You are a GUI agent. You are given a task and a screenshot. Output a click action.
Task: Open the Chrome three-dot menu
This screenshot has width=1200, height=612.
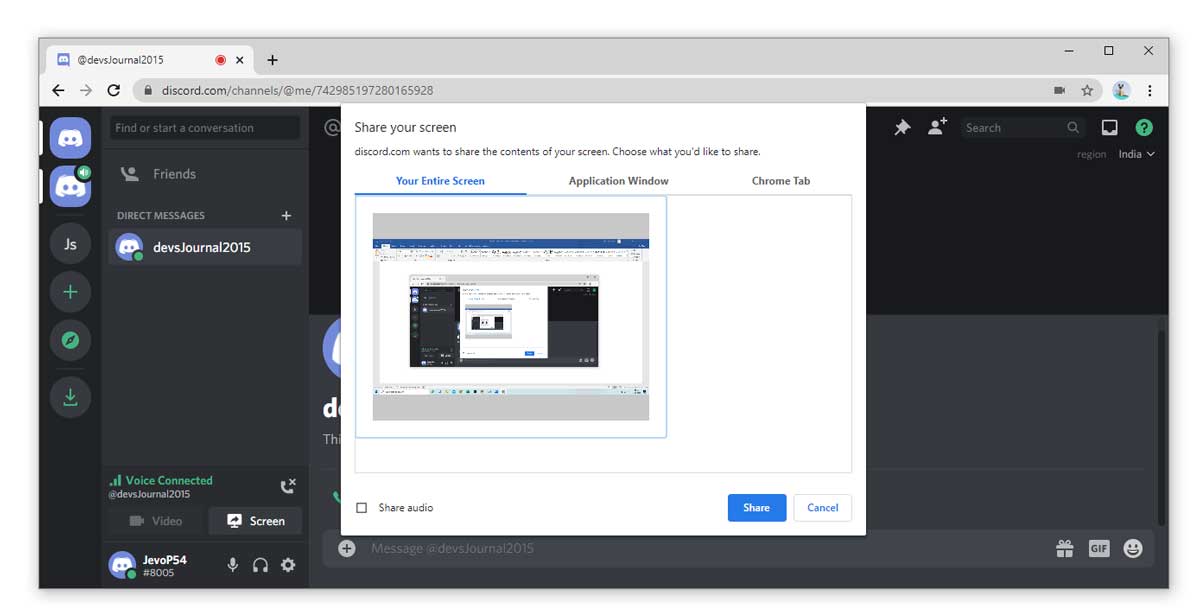1150,90
